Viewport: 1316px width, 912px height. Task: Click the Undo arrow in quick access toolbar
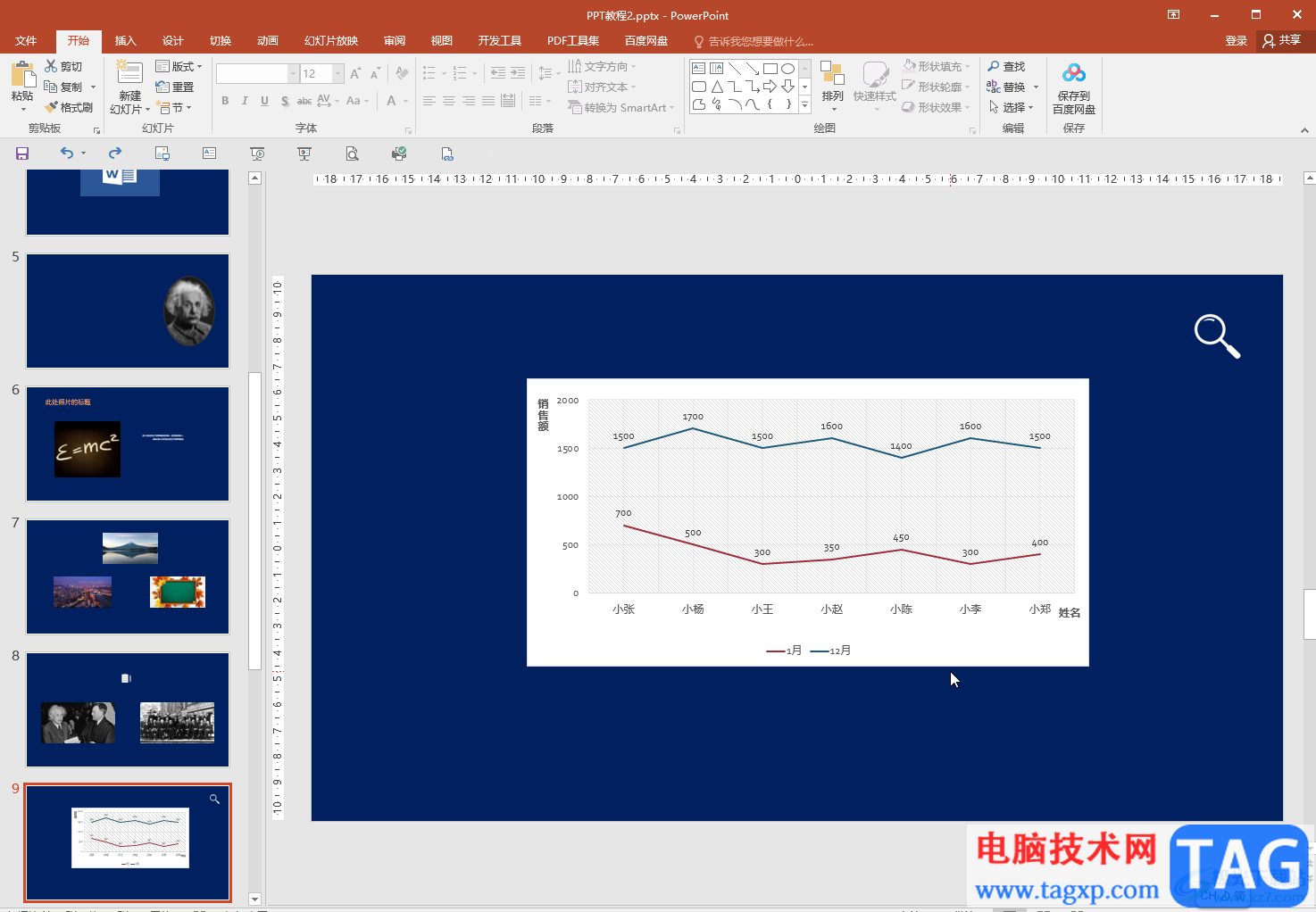(x=67, y=153)
